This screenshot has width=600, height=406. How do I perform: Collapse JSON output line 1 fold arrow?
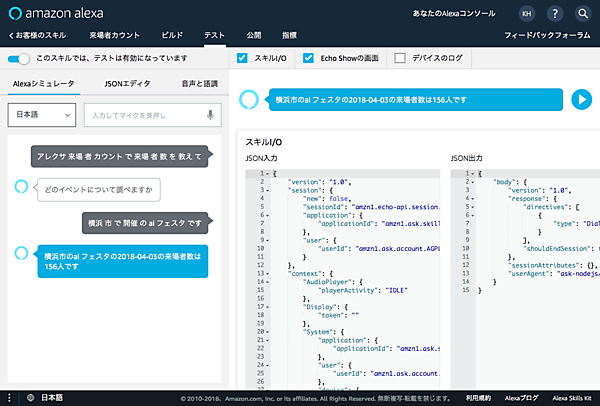click(x=473, y=174)
